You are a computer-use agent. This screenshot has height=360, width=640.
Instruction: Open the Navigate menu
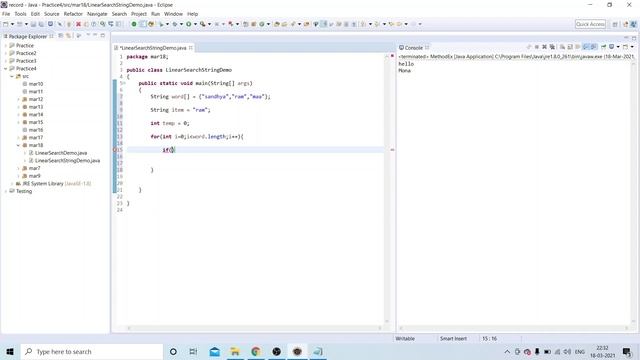point(97,14)
